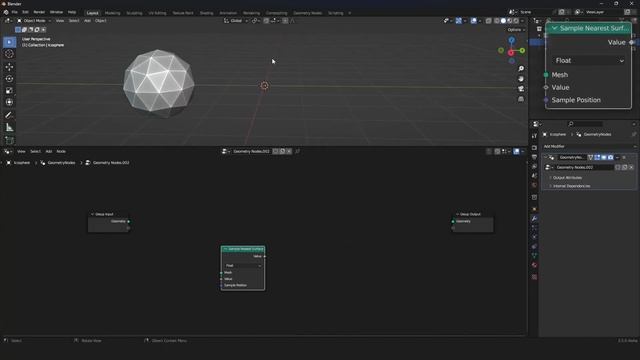This screenshot has height=360, width=640.
Task: Open the Tool properties tab
Action: click(534, 136)
